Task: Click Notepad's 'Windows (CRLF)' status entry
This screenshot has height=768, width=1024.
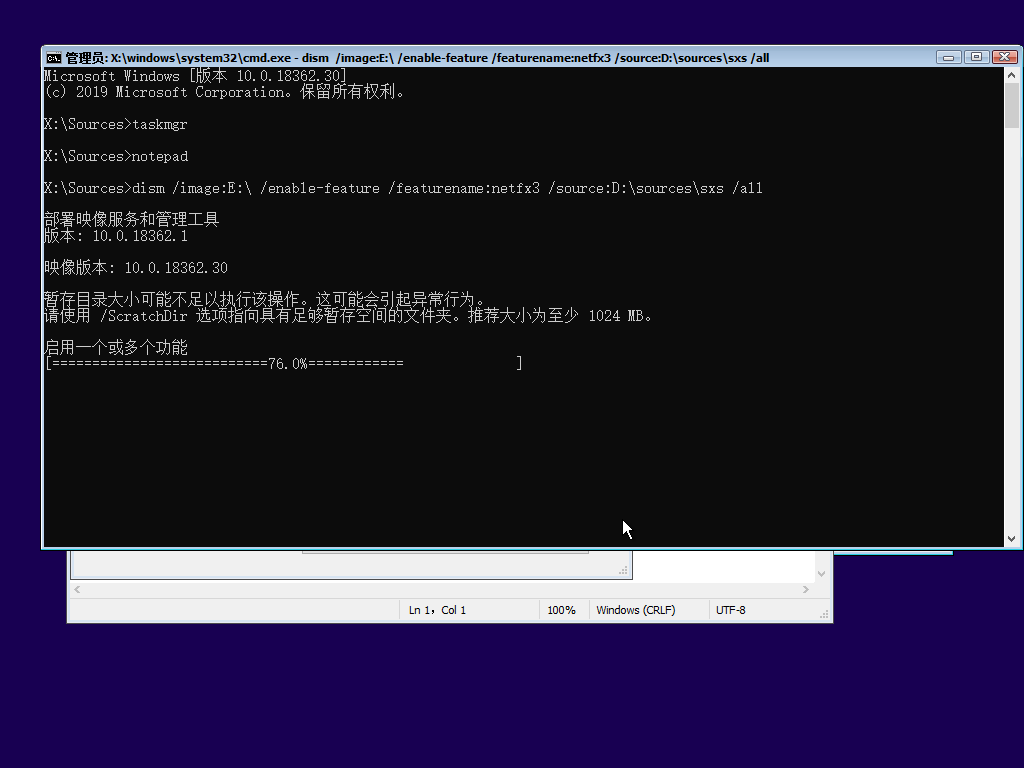Action: point(635,610)
